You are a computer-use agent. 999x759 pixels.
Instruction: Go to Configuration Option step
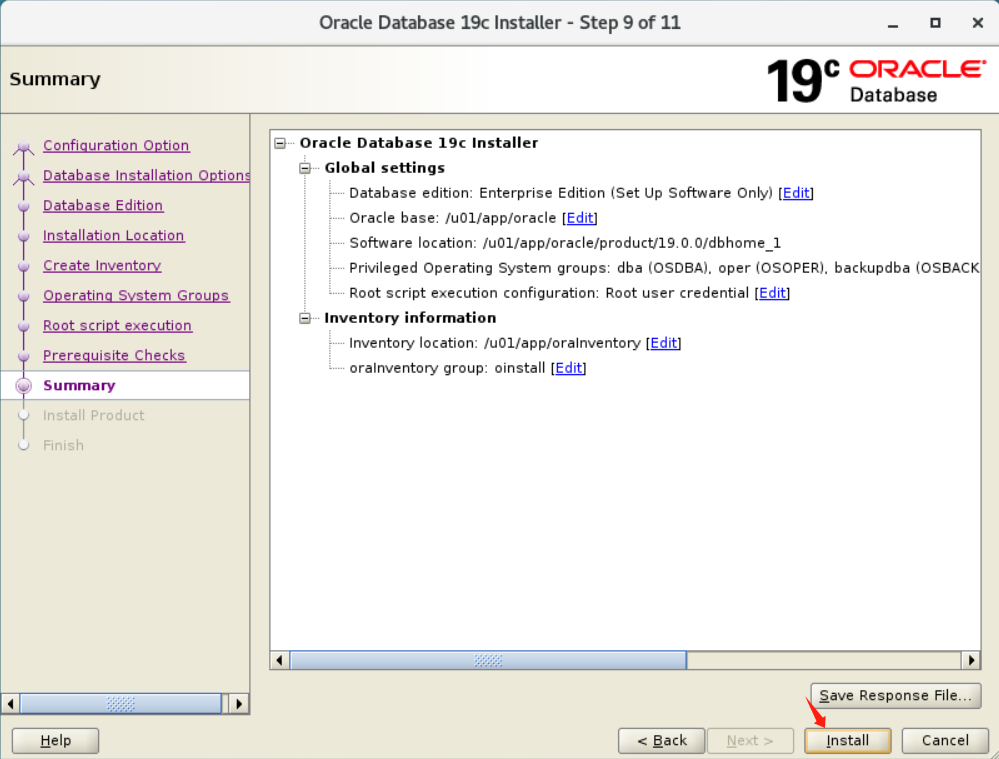(x=116, y=145)
